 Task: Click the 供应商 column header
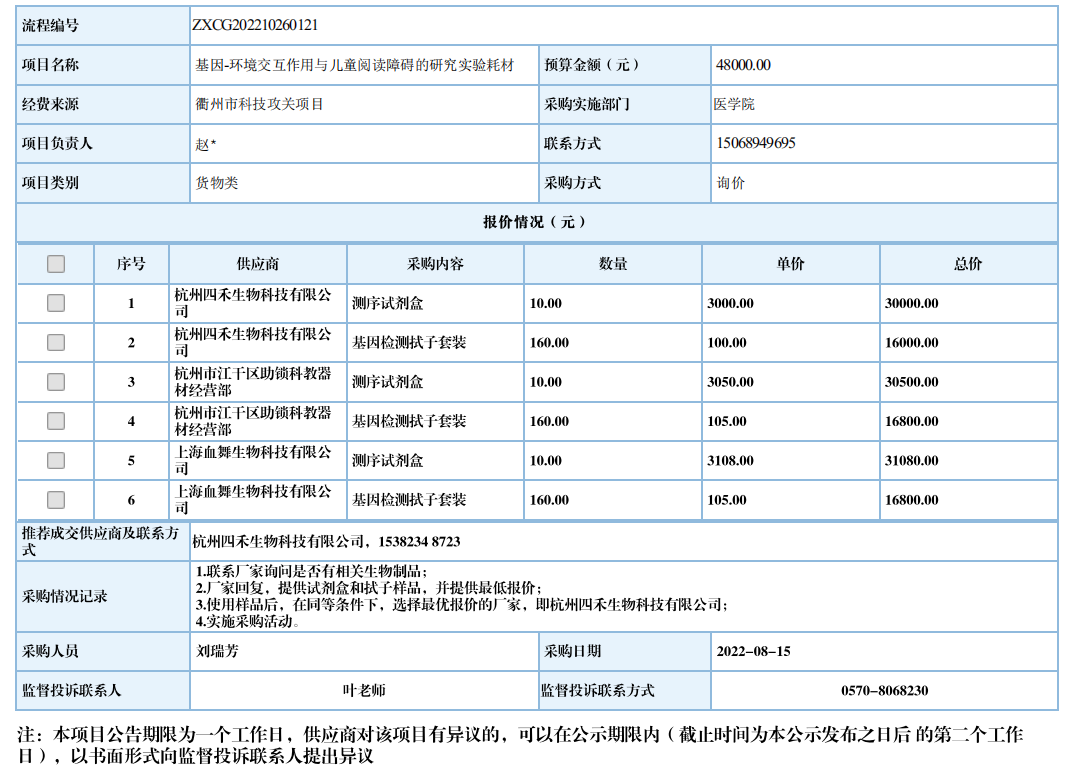click(258, 264)
